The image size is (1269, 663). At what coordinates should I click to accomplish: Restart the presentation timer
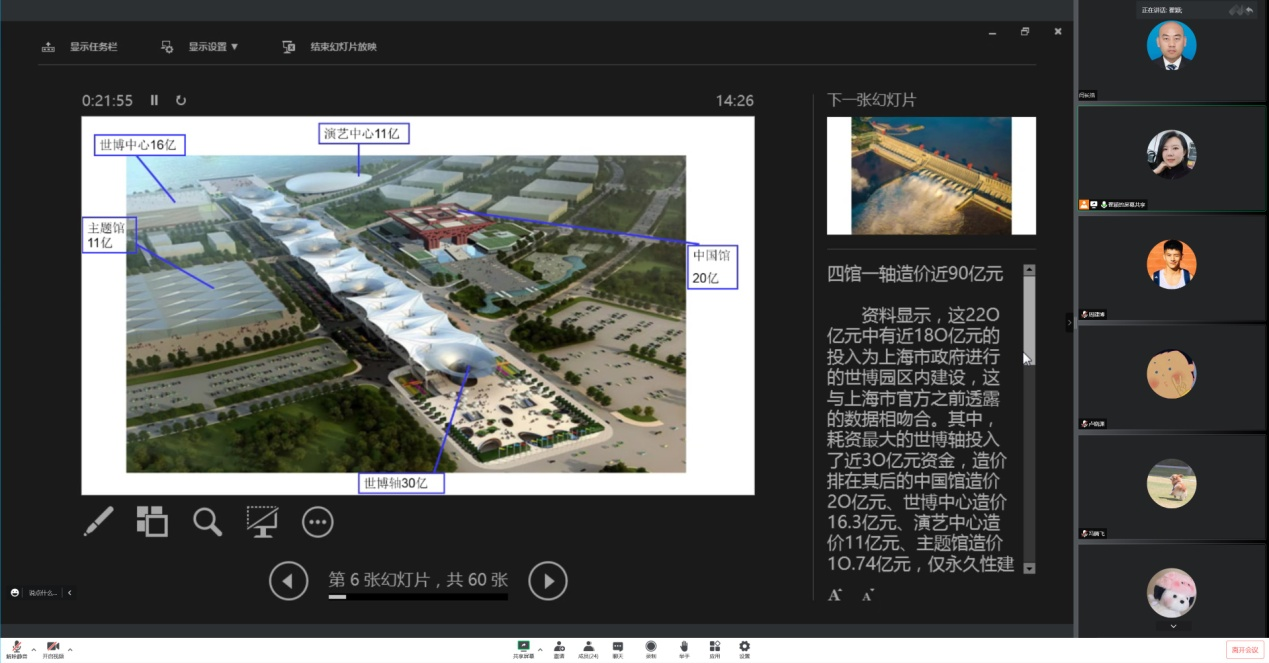(181, 100)
